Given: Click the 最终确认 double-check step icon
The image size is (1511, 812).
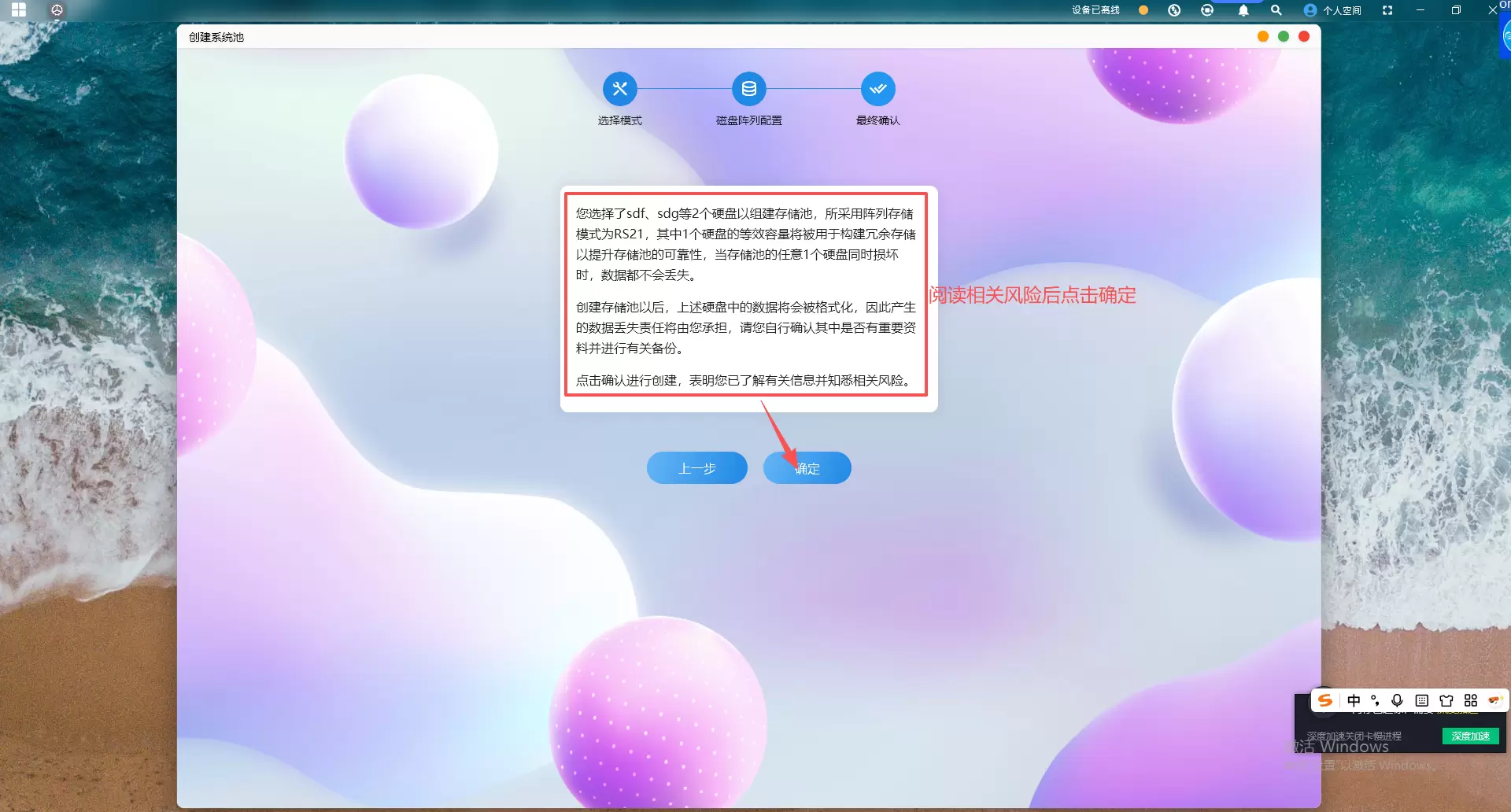Looking at the screenshot, I should [877, 89].
